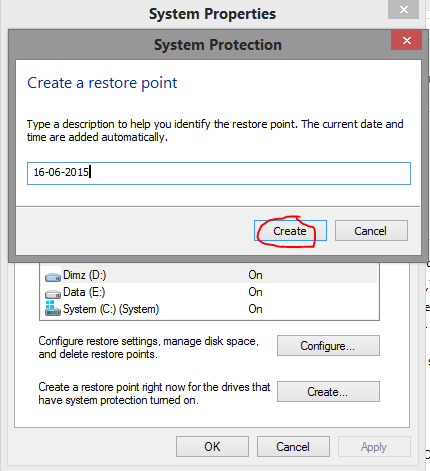Close the System Properties window

(403, 10)
